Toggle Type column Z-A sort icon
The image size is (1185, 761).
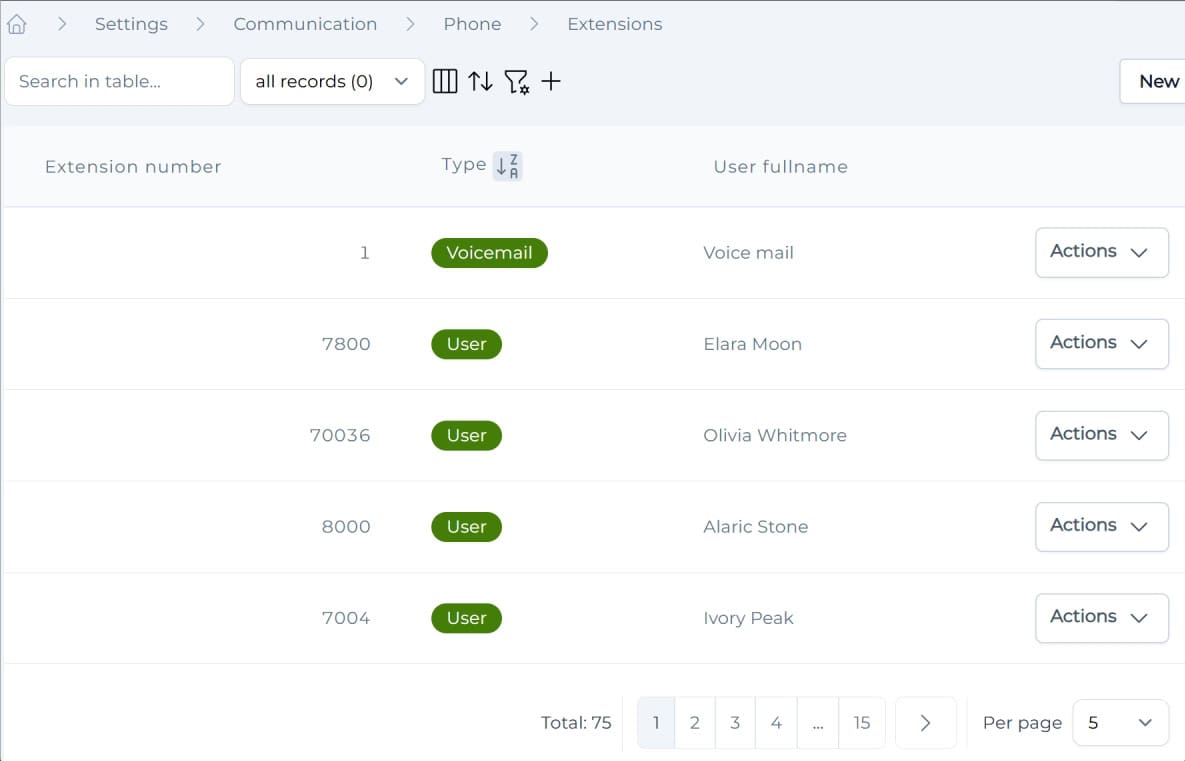508,166
